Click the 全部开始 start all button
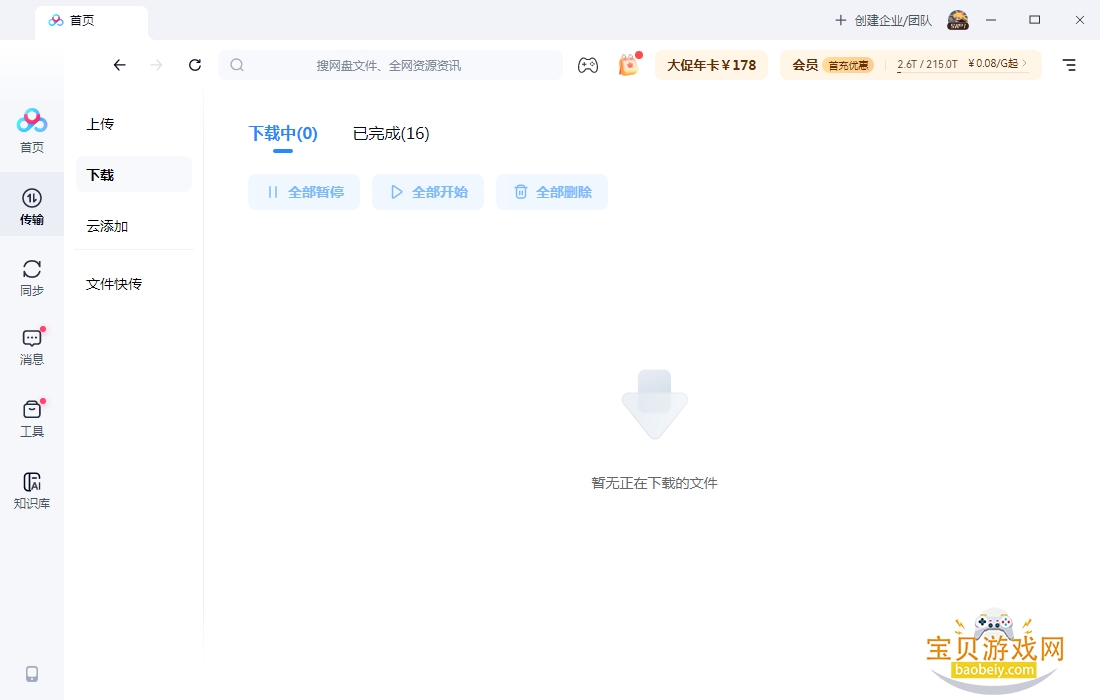 click(428, 192)
